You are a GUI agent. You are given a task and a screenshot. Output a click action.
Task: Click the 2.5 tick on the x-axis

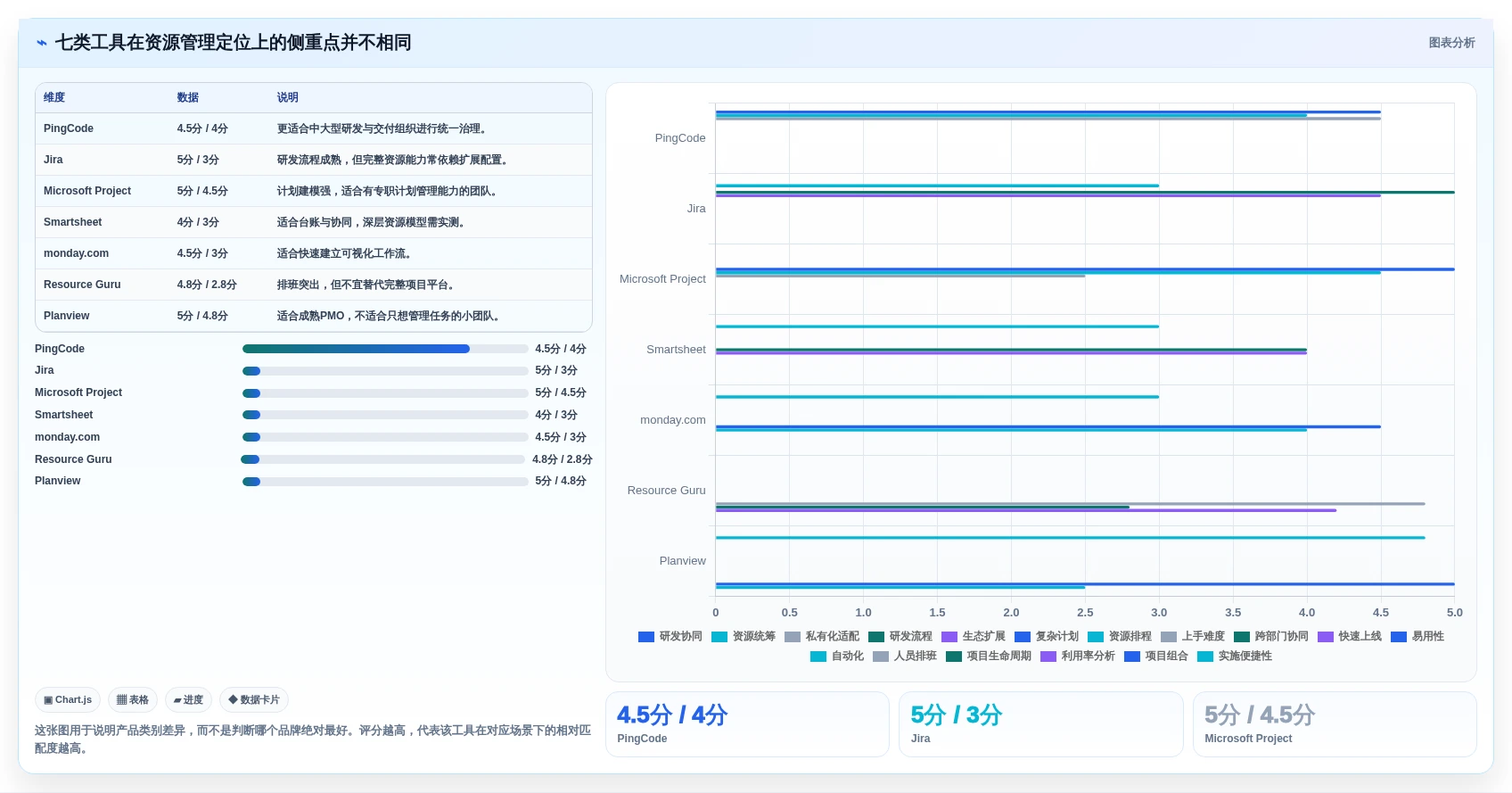1085,613
